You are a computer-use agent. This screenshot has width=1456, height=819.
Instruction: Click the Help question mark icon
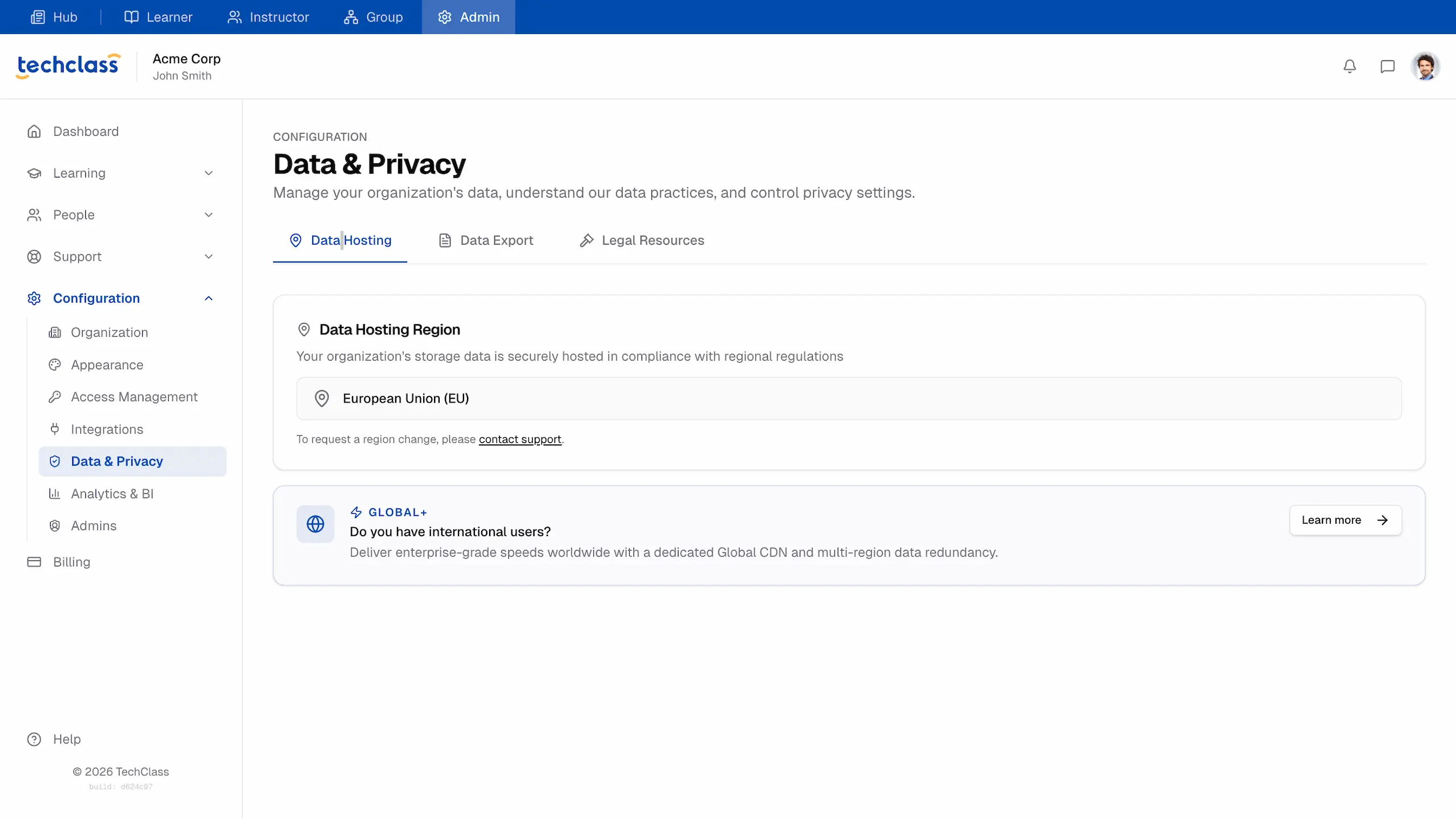34,739
